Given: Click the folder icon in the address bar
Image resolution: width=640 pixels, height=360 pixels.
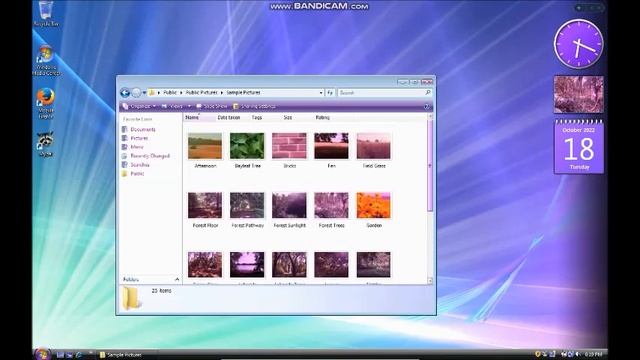Looking at the screenshot, I should tap(152, 93).
